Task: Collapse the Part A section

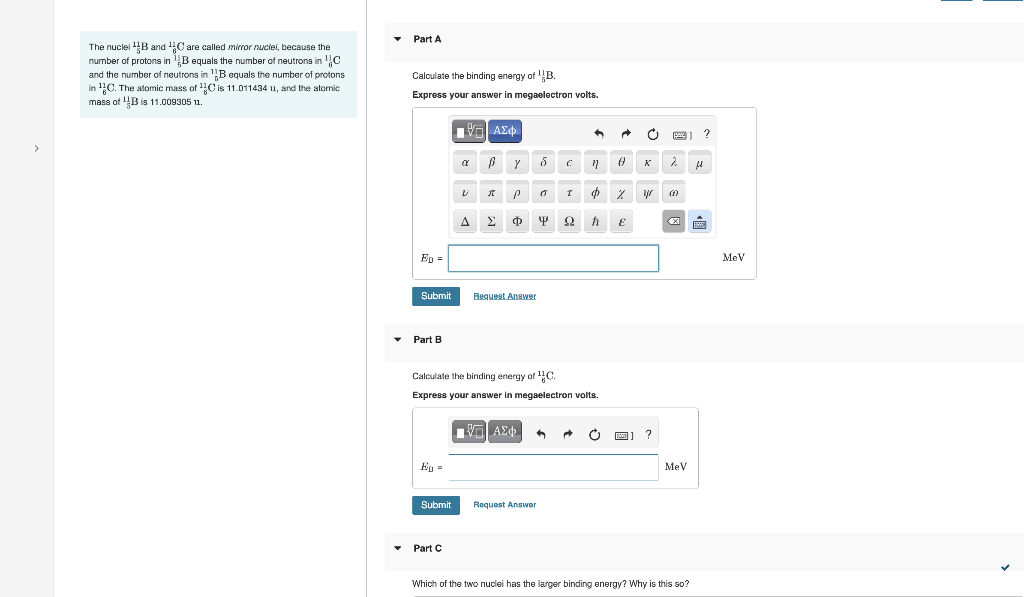Action: click(398, 39)
